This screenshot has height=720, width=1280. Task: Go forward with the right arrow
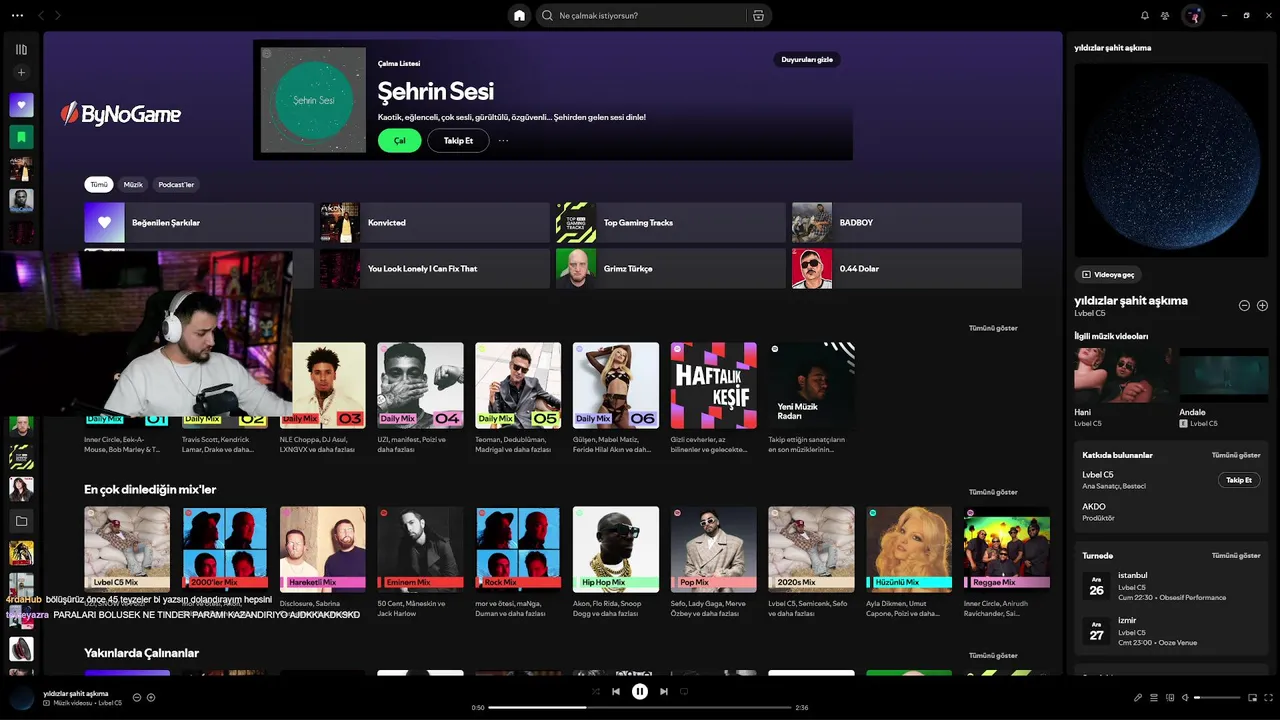(58, 15)
